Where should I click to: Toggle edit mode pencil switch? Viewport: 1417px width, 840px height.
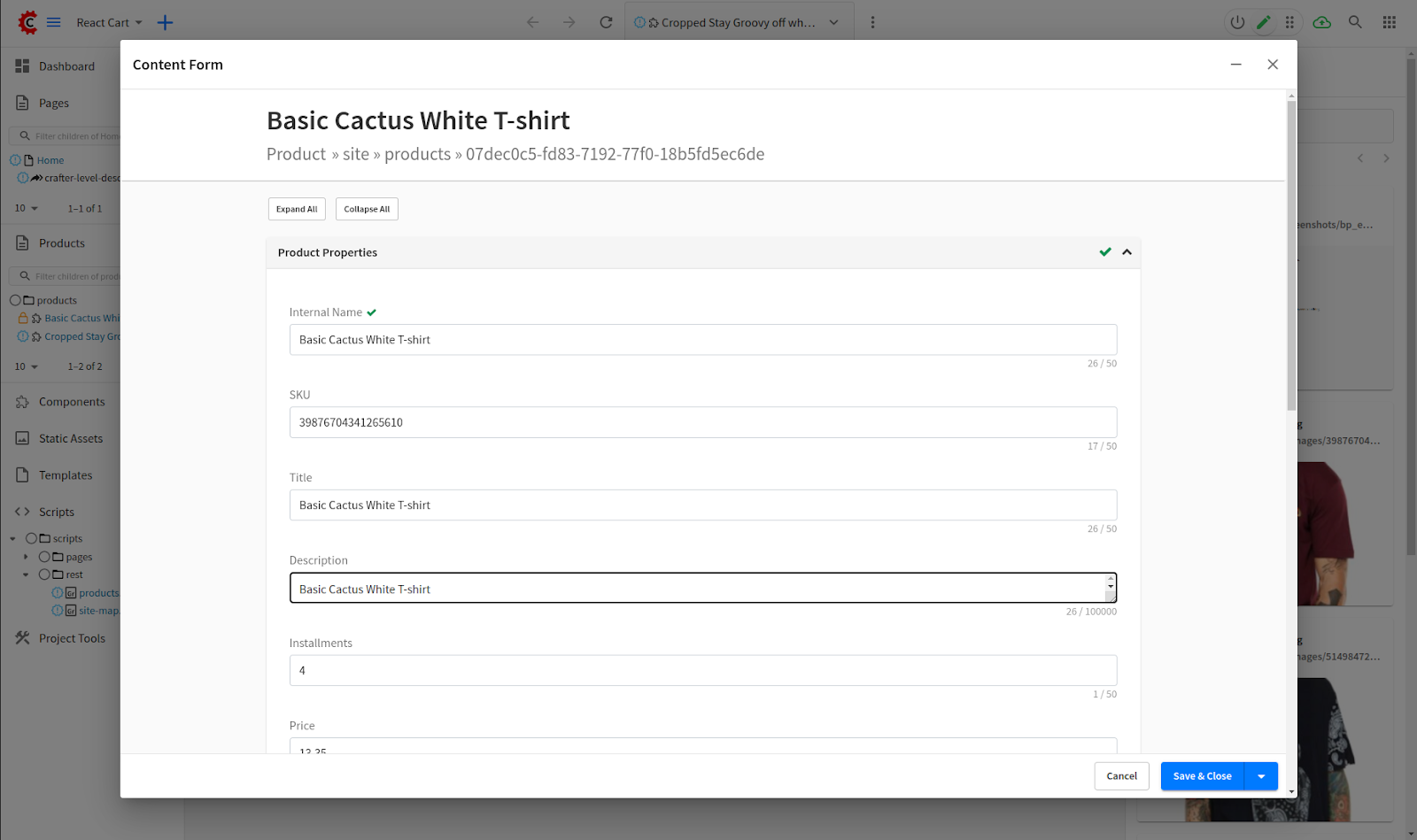pyautogui.click(x=1264, y=22)
